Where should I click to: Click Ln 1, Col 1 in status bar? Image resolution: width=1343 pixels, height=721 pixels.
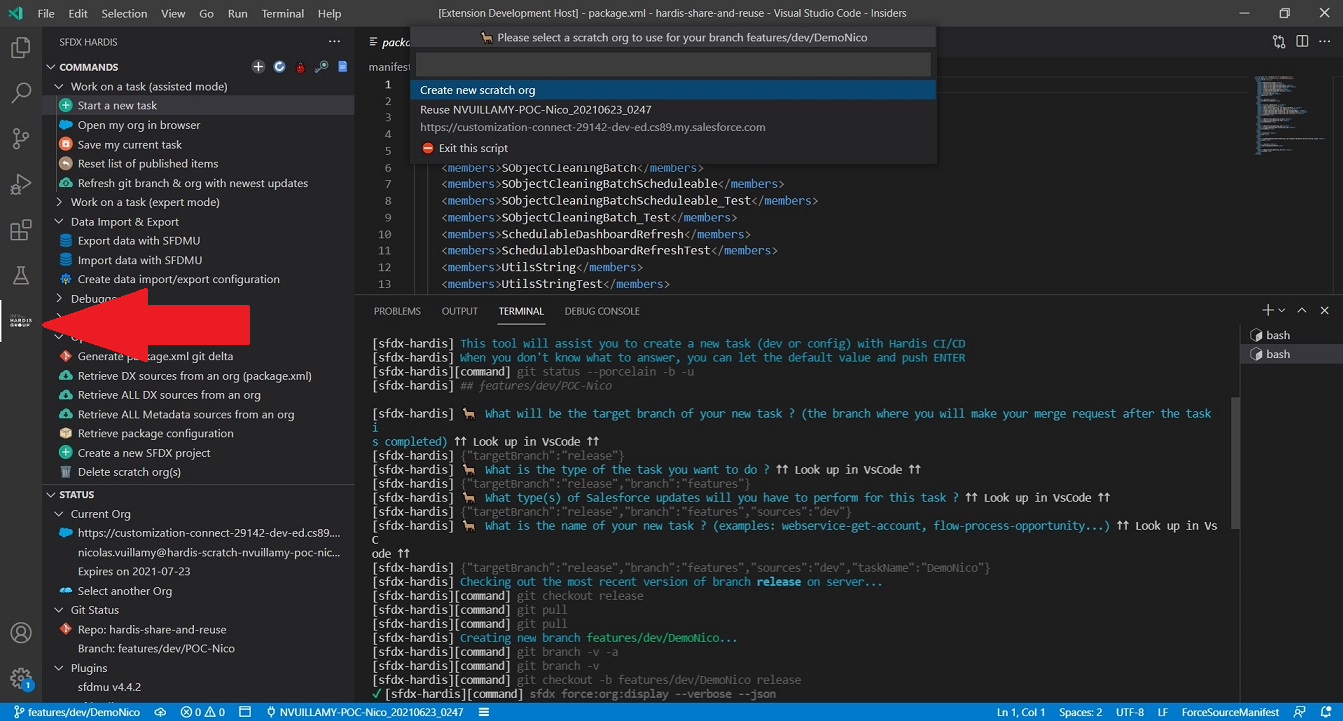pos(1021,712)
